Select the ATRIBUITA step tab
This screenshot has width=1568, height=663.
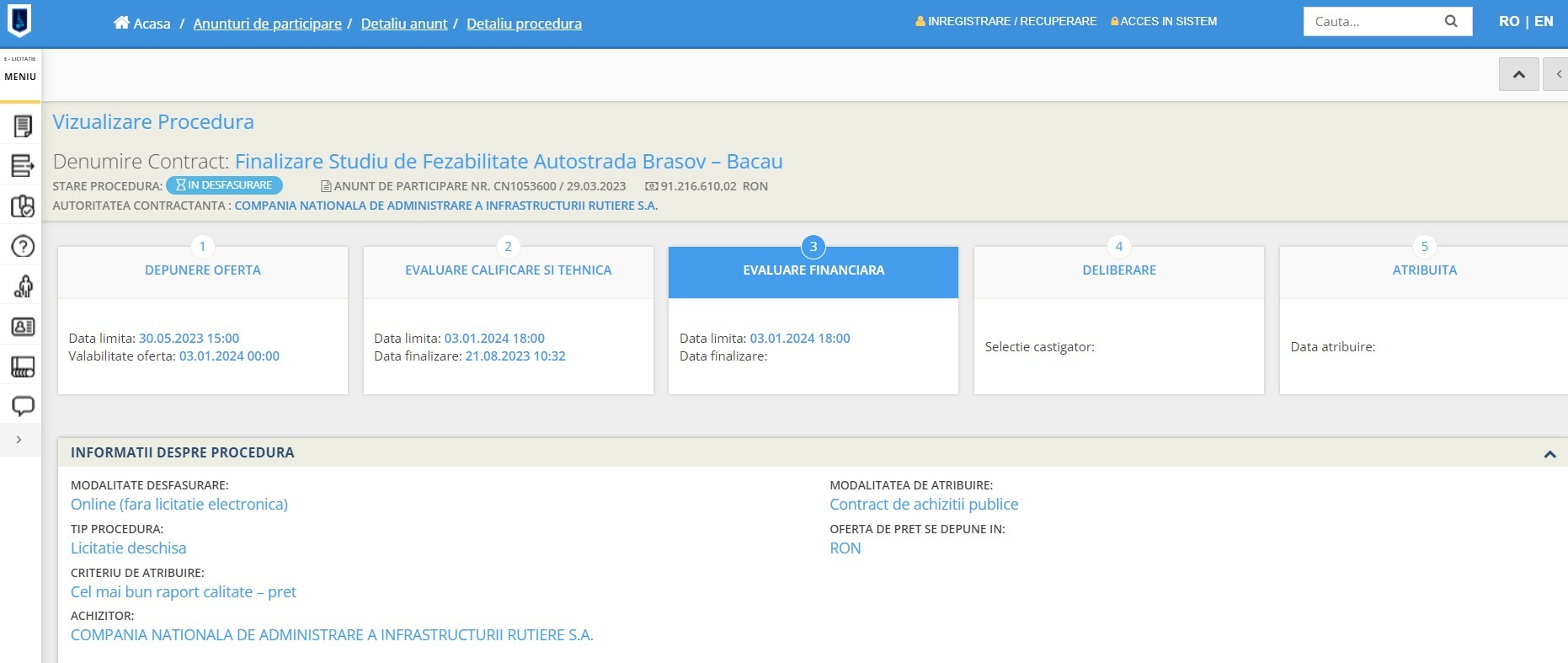pyautogui.click(x=1425, y=270)
